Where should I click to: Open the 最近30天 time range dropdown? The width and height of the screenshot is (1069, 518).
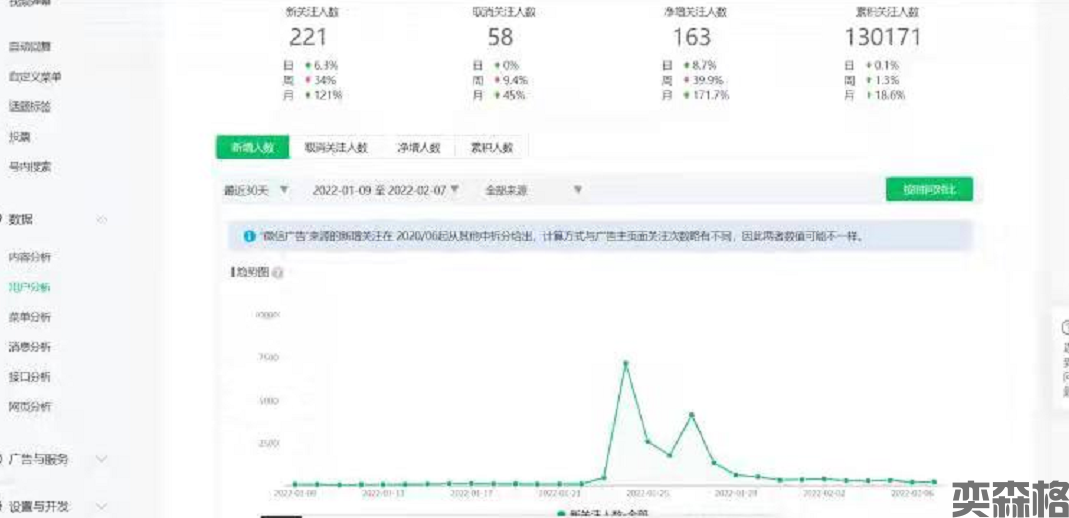[257, 189]
